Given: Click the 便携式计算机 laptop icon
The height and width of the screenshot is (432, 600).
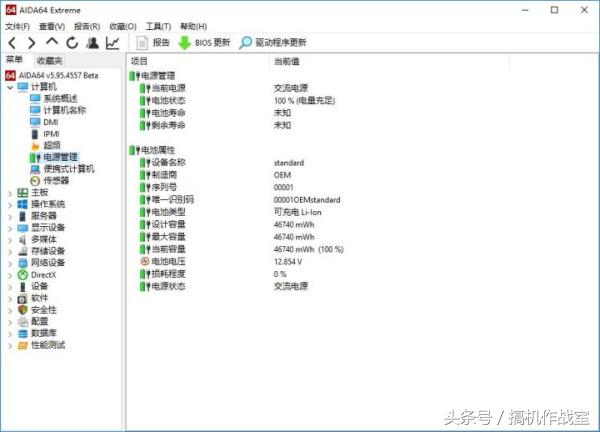Looking at the screenshot, I should pyautogui.click(x=35, y=169).
